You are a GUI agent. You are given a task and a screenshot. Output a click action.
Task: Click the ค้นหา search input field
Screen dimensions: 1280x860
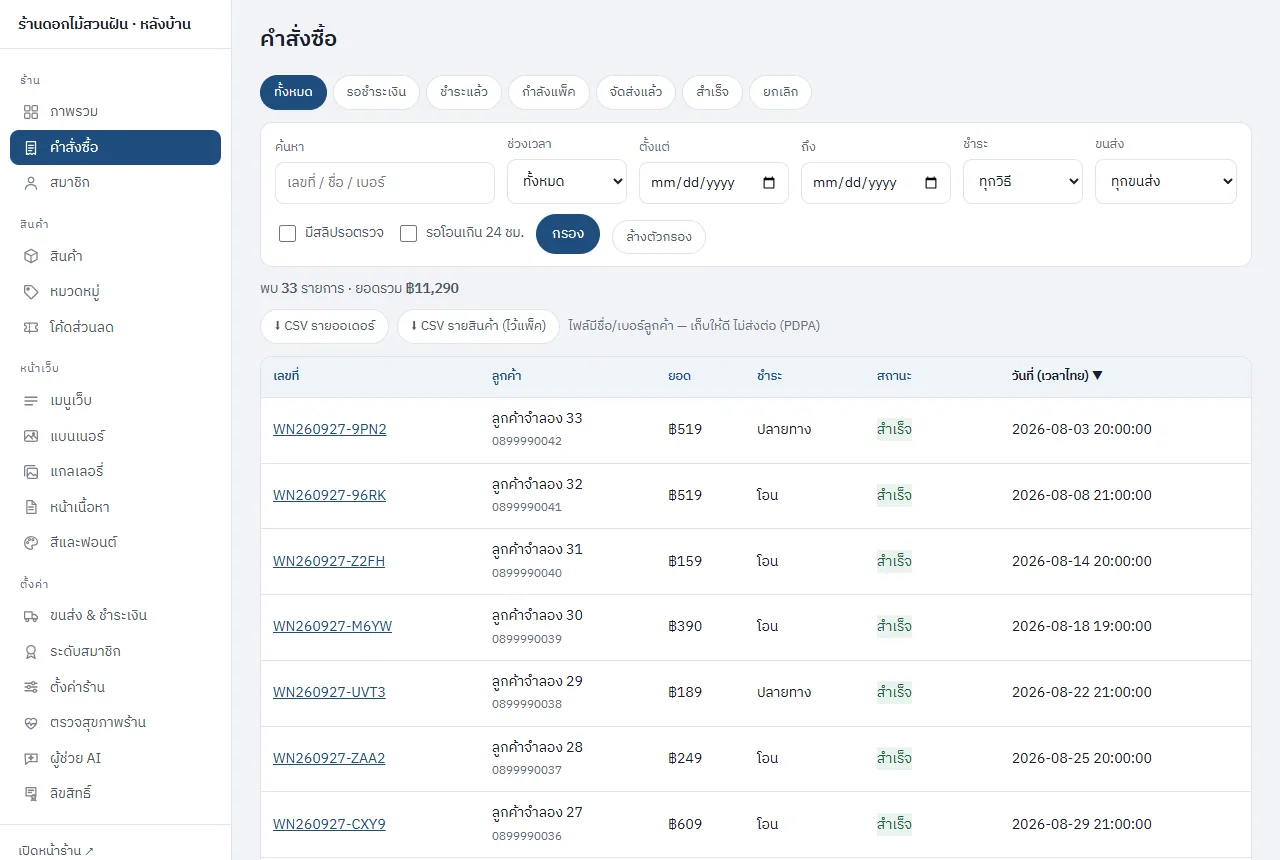click(x=385, y=183)
